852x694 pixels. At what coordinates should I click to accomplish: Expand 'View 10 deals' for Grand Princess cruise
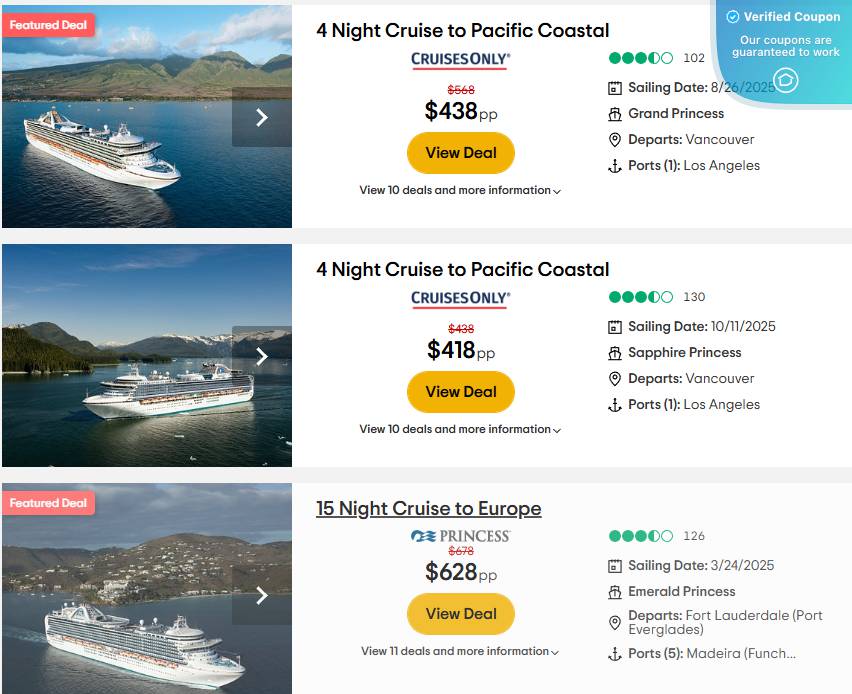460,190
